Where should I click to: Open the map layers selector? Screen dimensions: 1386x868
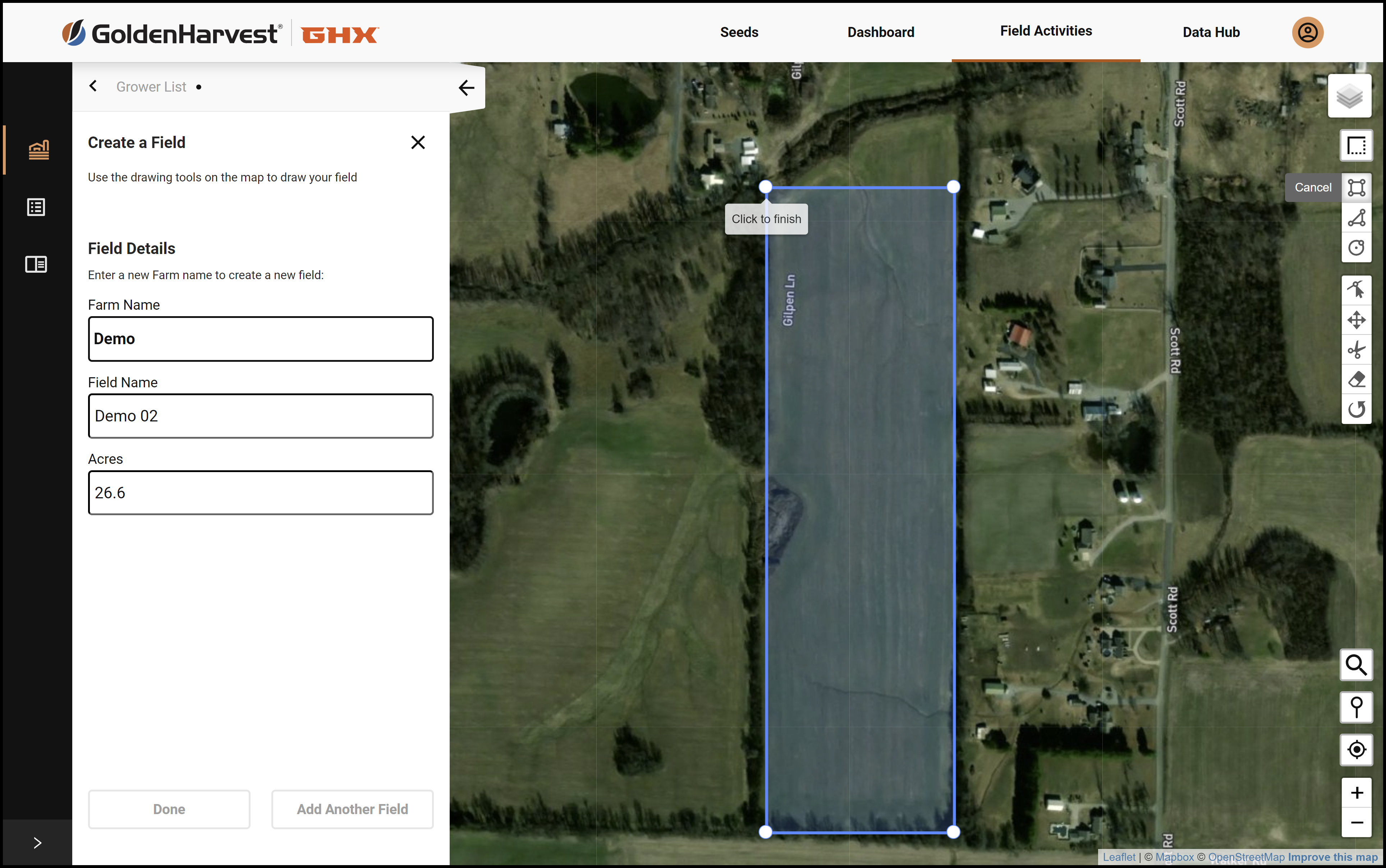pos(1349,96)
